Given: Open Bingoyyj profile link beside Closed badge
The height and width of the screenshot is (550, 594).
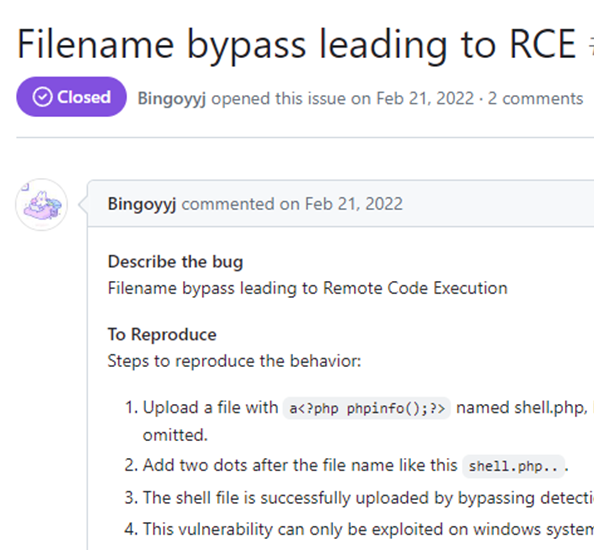Looking at the screenshot, I should click(x=172, y=99).
